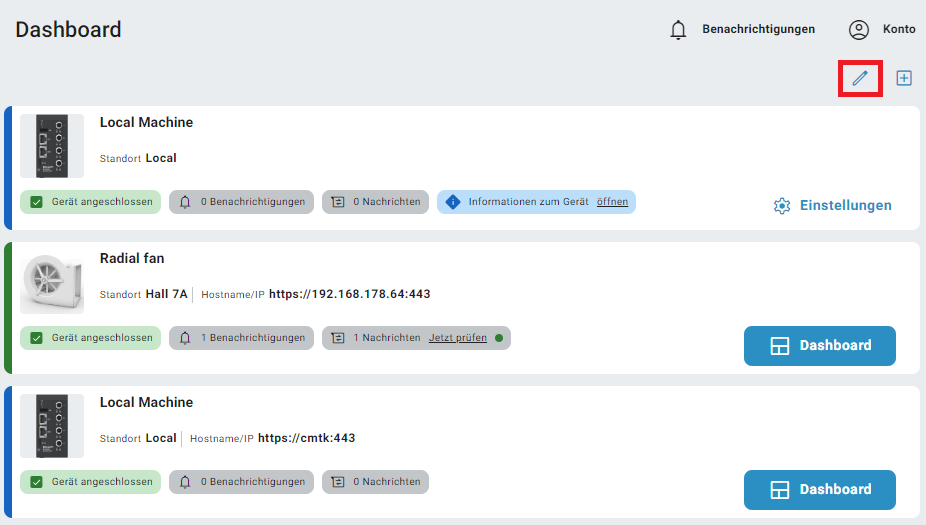Screen dimensions: 926x525
Task: Click the Radial fan thumbnail image
Action: coord(52,282)
